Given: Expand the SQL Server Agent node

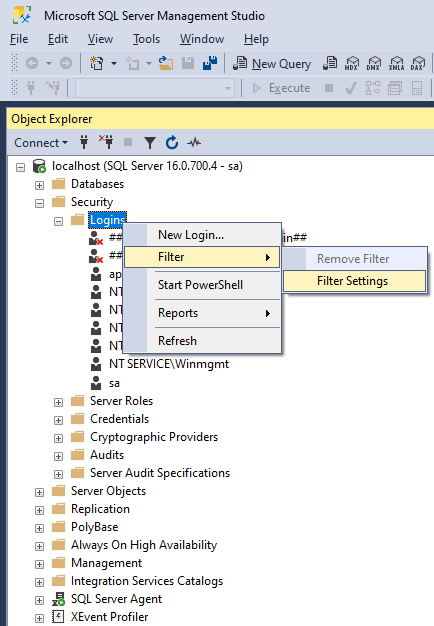Looking at the screenshot, I should coord(39,600).
